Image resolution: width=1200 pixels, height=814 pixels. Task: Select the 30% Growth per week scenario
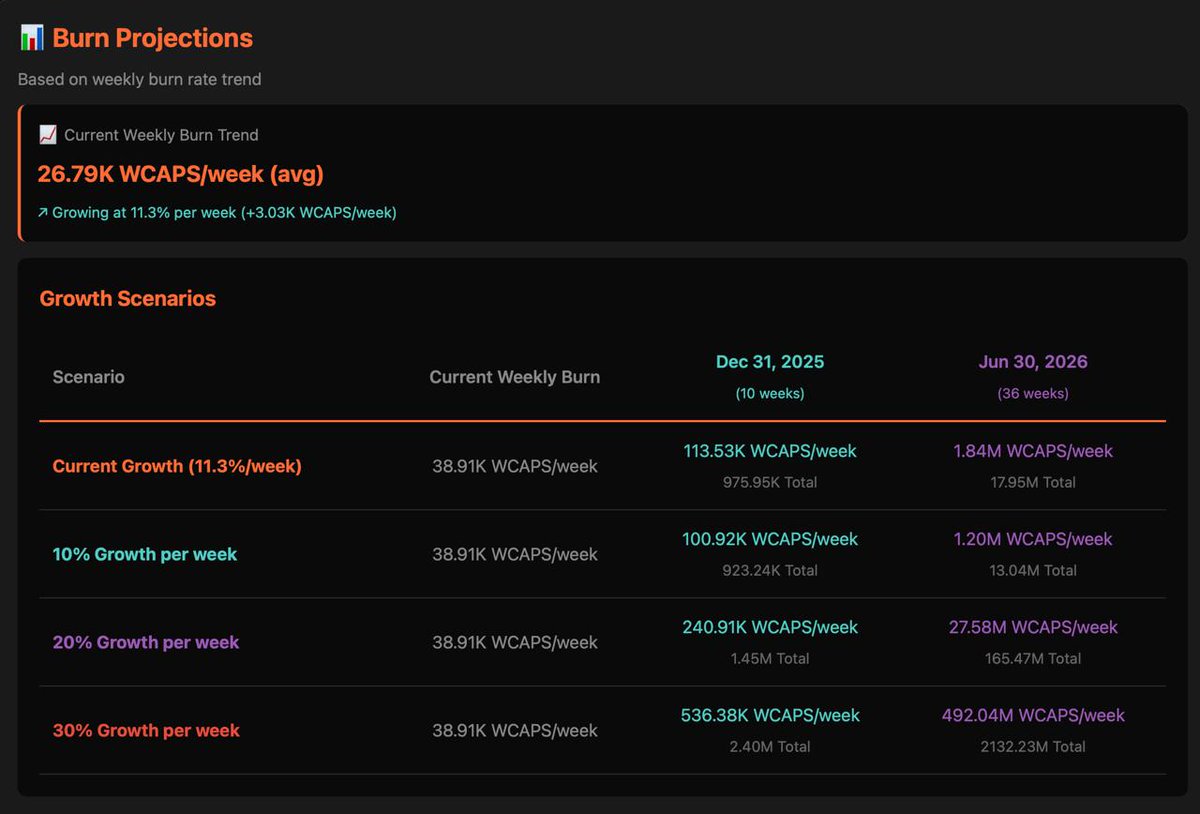(x=146, y=730)
